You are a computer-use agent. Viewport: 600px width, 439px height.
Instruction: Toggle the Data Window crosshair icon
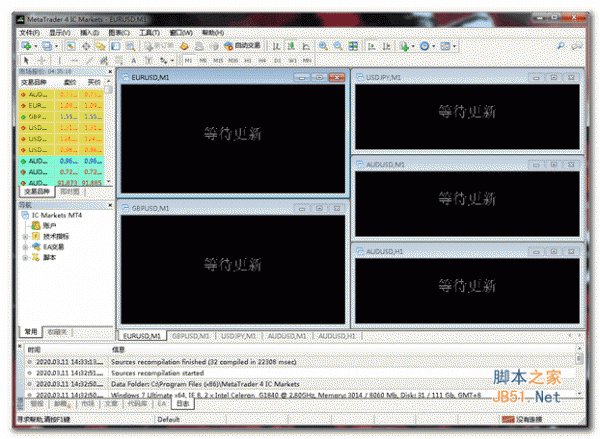(x=86, y=46)
